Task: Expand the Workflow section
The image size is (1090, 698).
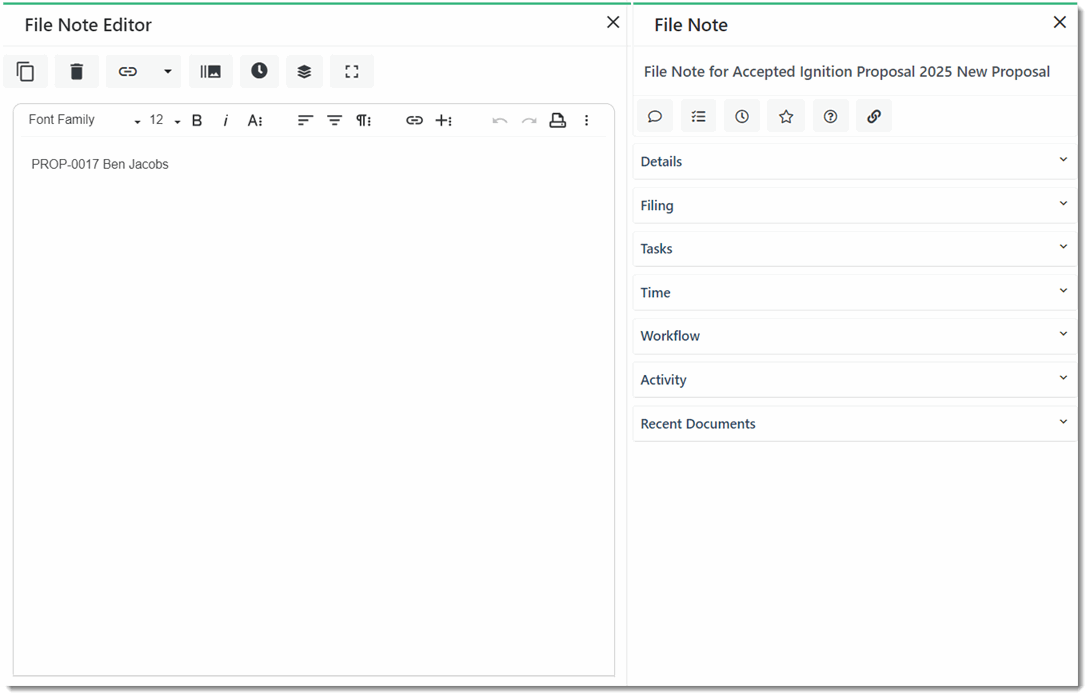Action: (x=854, y=336)
